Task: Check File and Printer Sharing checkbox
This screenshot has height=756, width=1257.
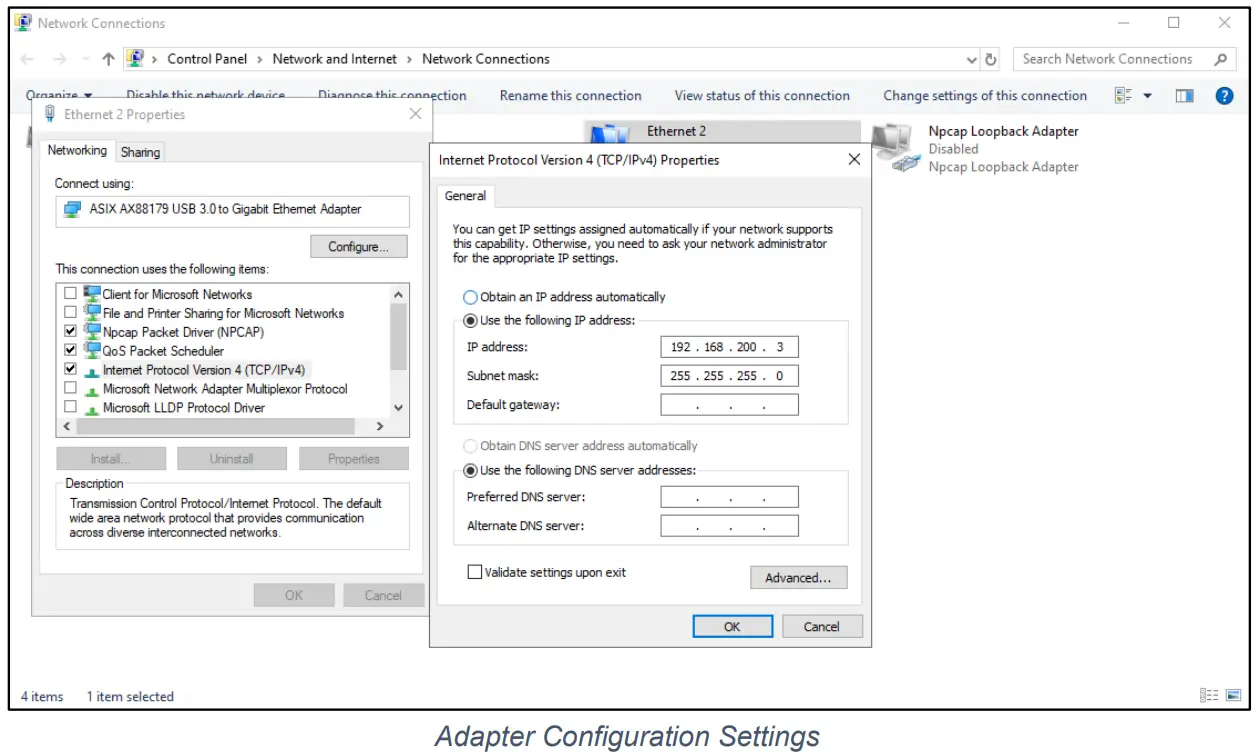Action: (x=70, y=313)
